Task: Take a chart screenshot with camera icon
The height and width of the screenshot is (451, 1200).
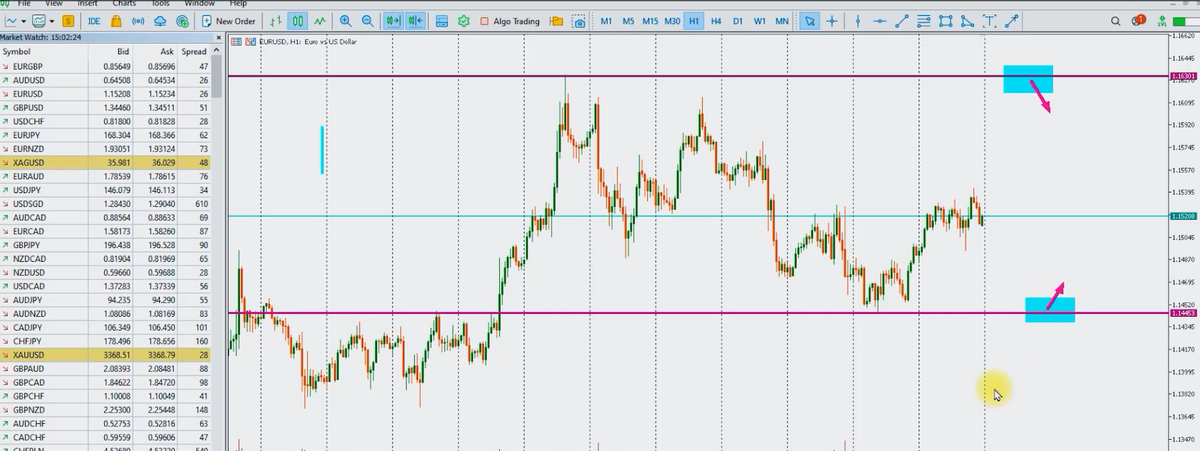Action: 579,21
